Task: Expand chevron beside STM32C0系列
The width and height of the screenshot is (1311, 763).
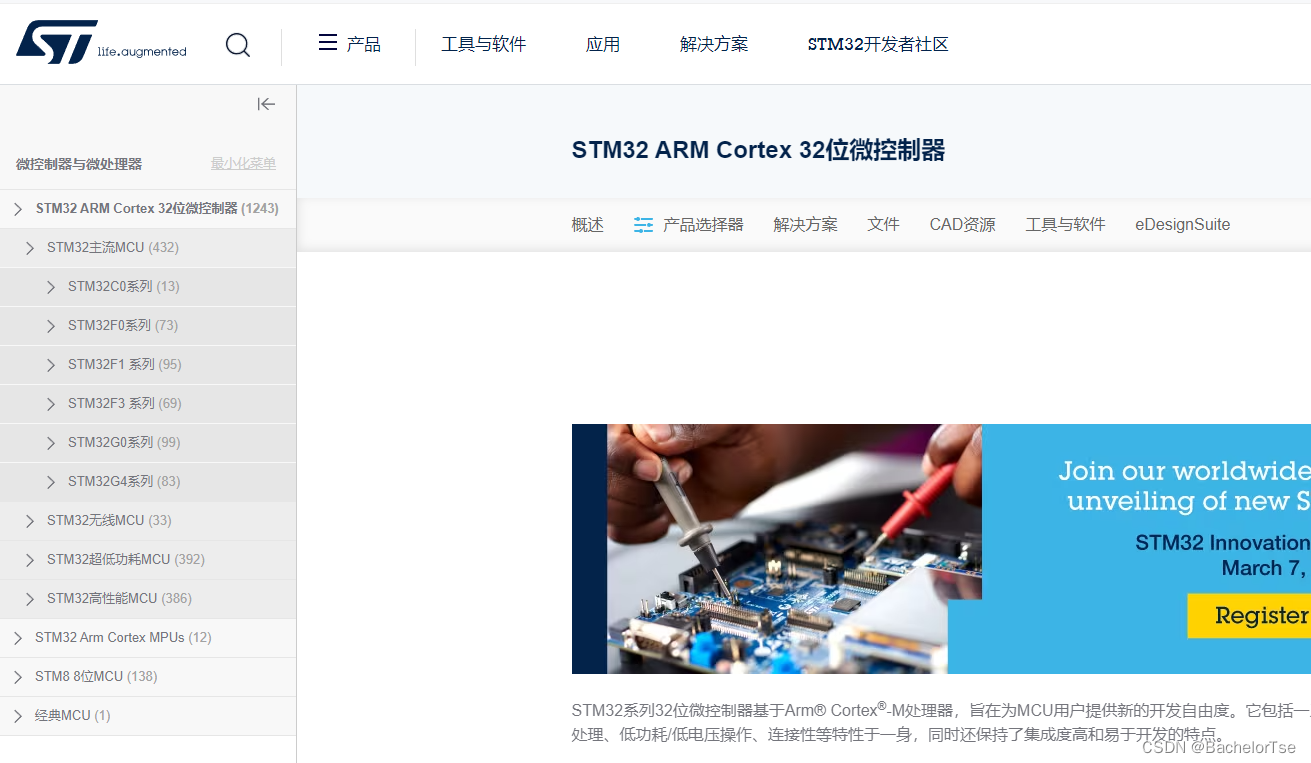Action: 51,287
